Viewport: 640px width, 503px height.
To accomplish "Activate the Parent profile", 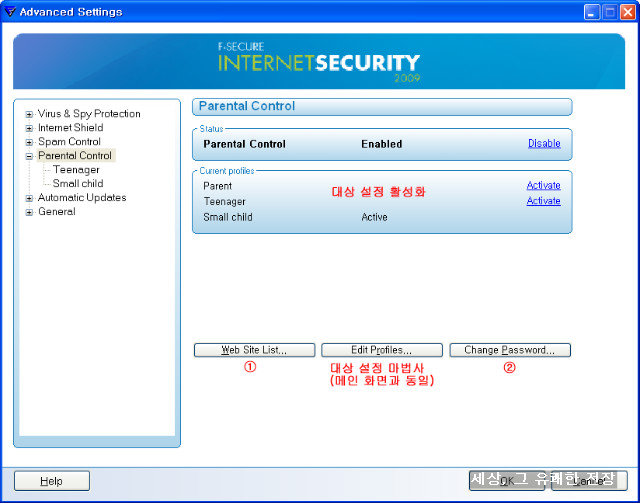I will (543, 185).
